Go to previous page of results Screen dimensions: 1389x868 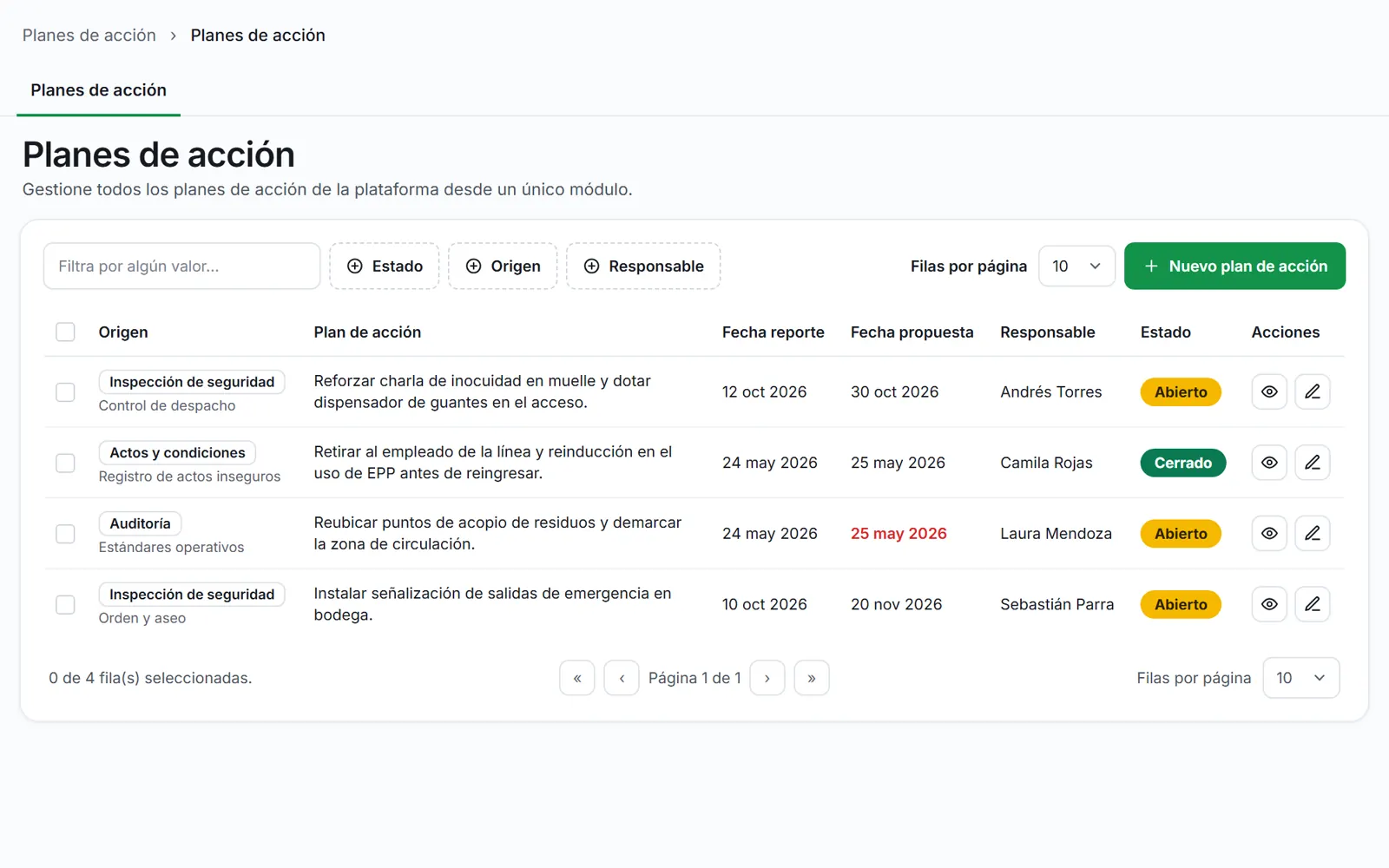(622, 678)
